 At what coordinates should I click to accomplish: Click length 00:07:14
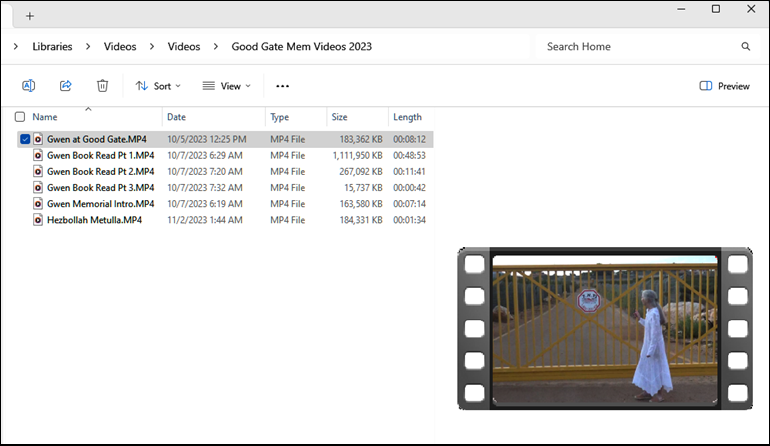pyautogui.click(x=409, y=204)
